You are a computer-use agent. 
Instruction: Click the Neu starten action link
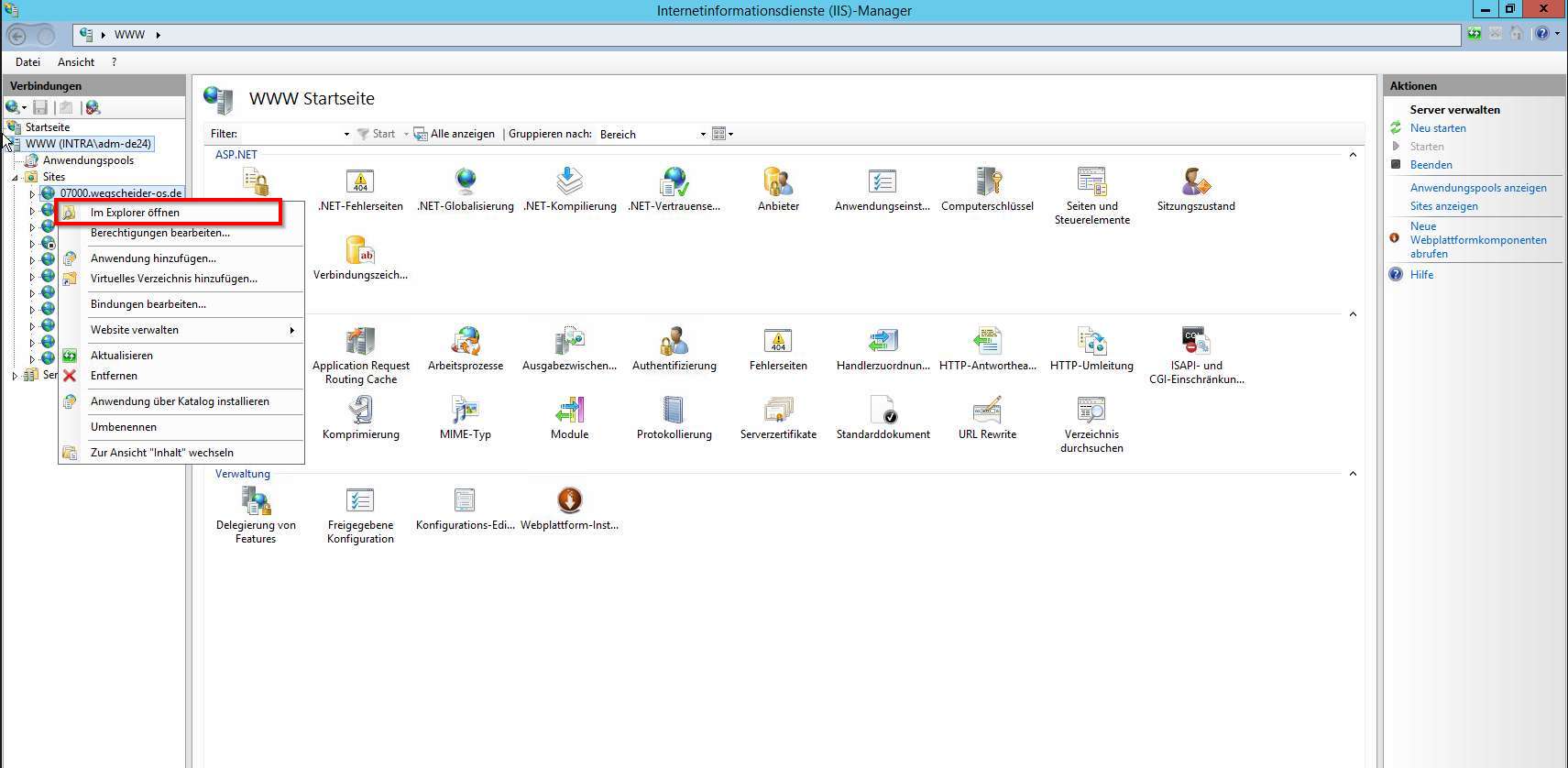click(x=1437, y=128)
